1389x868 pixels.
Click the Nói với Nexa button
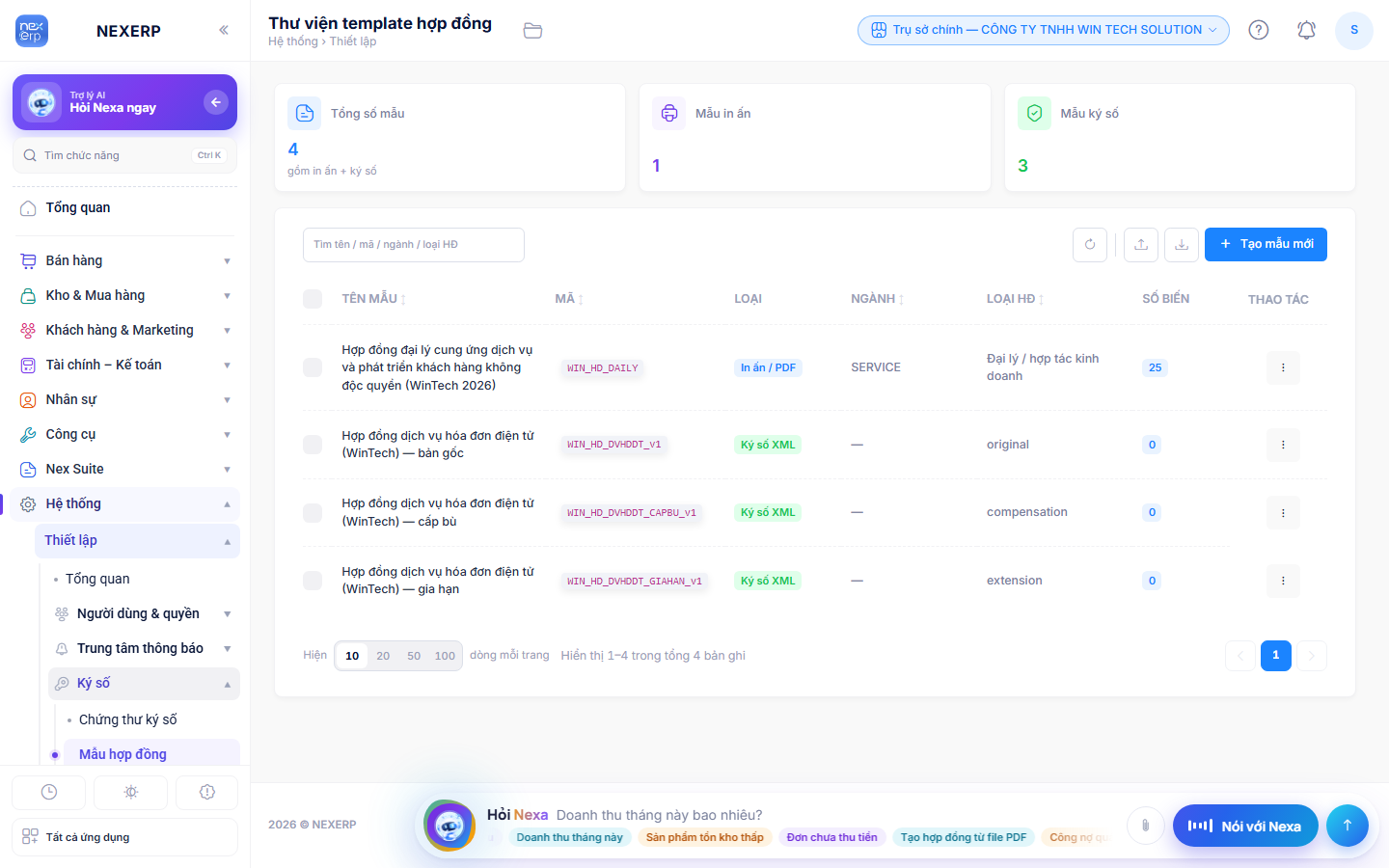(x=1245, y=826)
